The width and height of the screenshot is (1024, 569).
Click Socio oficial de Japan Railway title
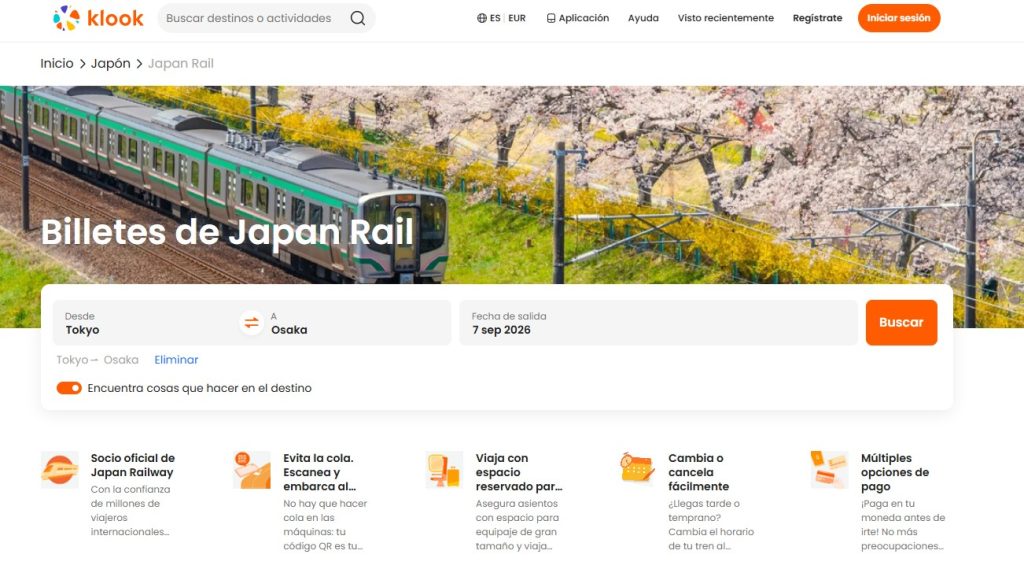click(133, 465)
